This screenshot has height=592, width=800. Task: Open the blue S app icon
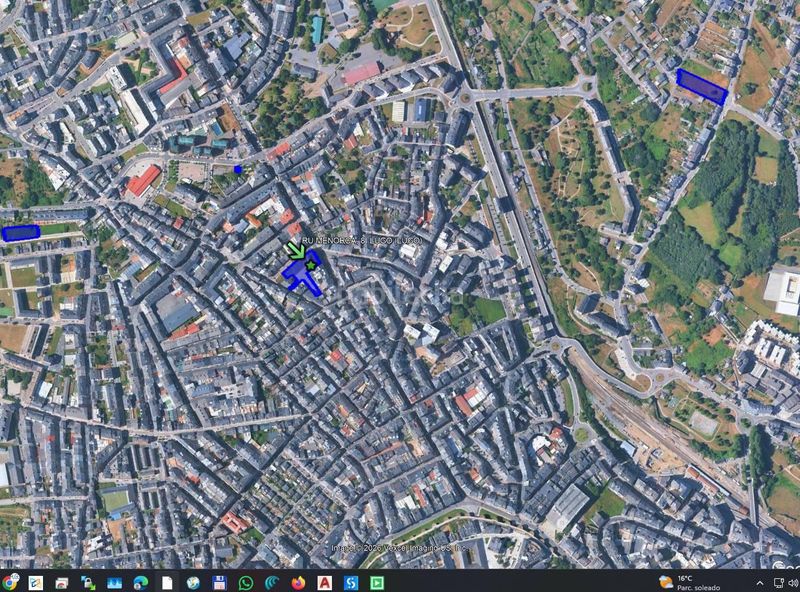(x=351, y=582)
